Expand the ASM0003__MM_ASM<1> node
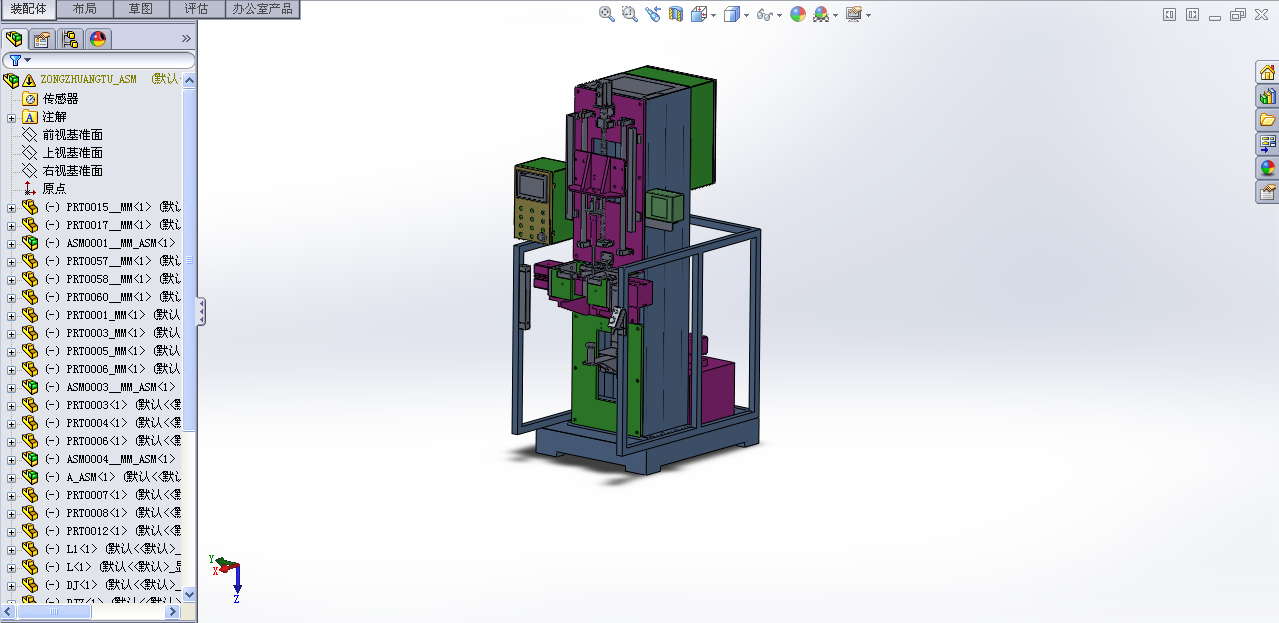Image resolution: width=1279 pixels, height=623 pixels. pyautogui.click(x=11, y=387)
